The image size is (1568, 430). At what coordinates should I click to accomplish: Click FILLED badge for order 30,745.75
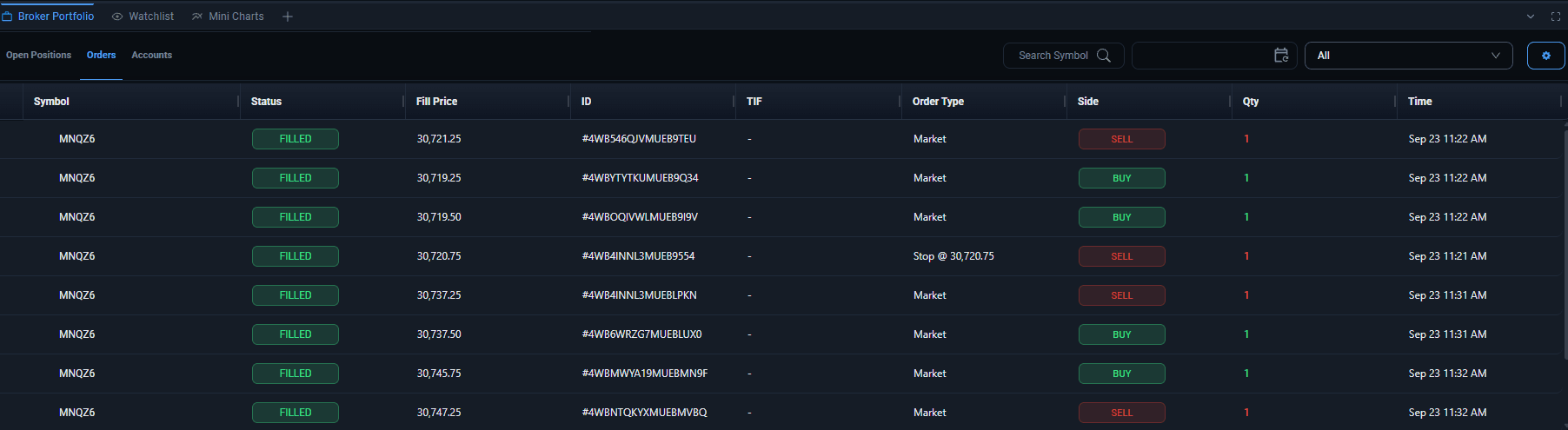296,374
